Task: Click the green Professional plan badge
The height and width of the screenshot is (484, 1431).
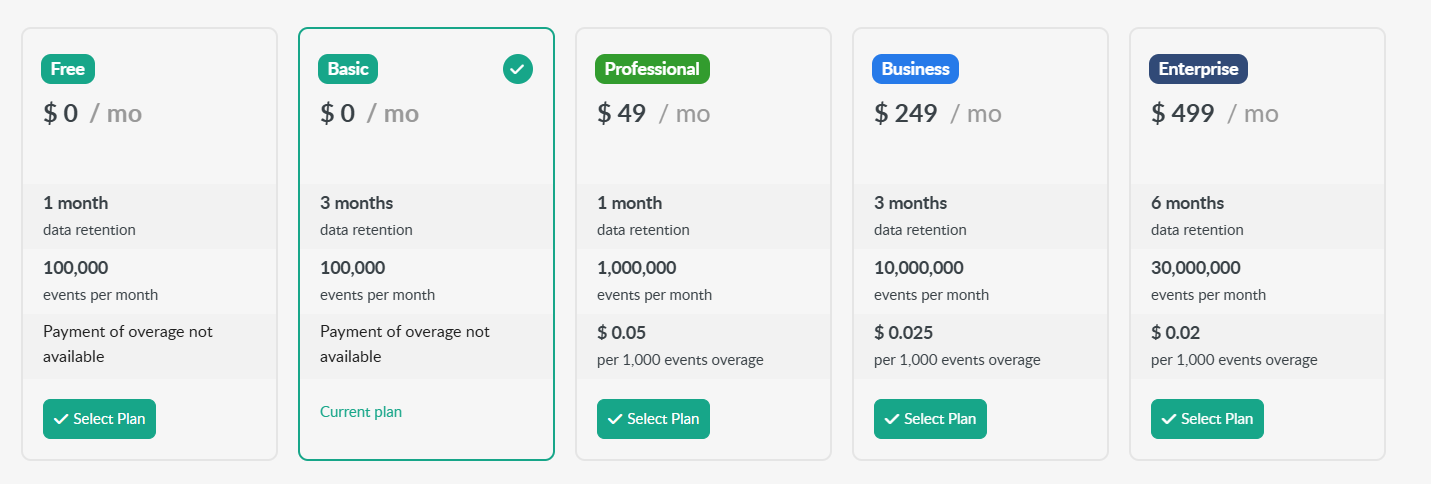Action: [x=652, y=69]
